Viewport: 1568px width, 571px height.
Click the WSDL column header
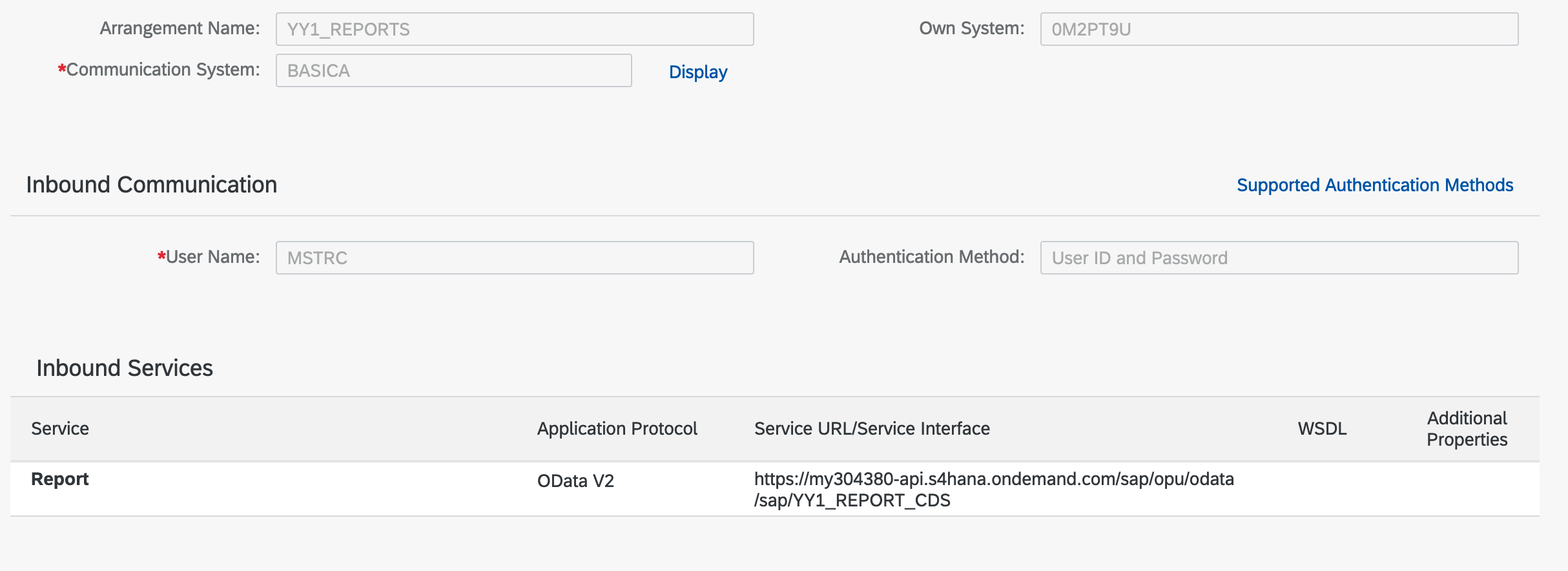tap(1321, 429)
